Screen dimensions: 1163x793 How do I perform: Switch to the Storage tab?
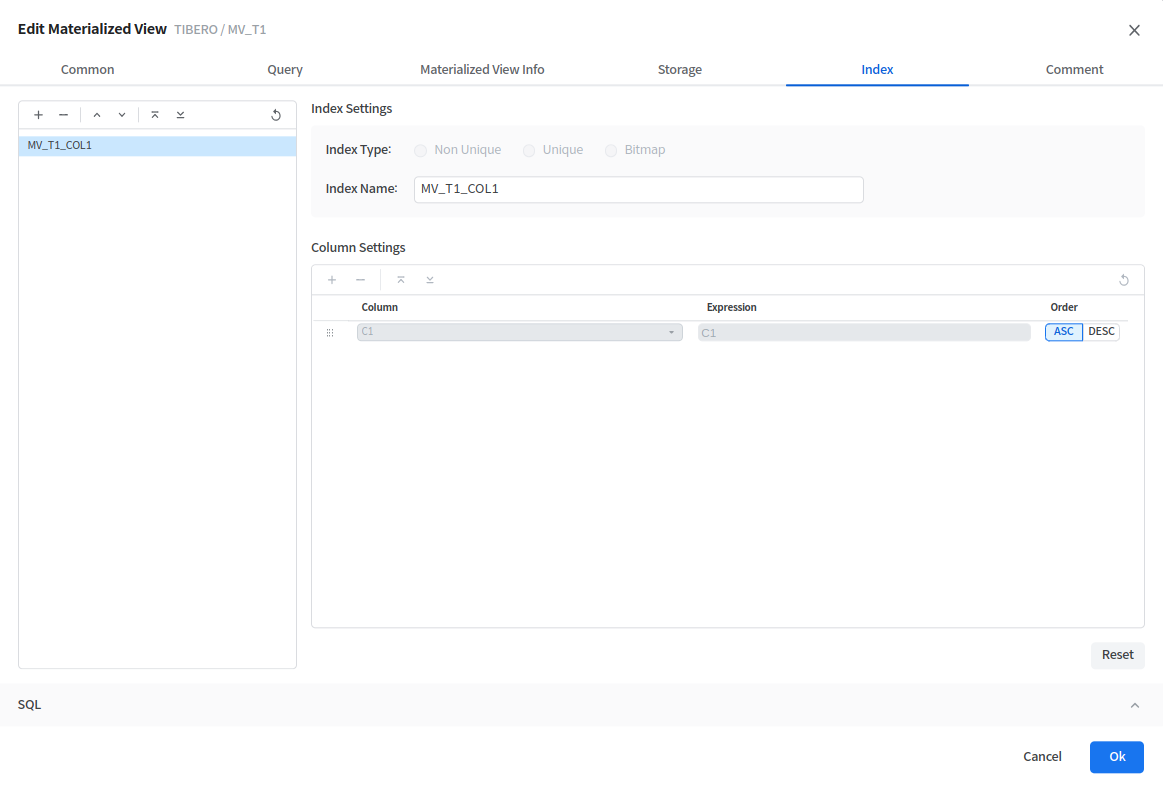pyautogui.click(x=679, y=70)
